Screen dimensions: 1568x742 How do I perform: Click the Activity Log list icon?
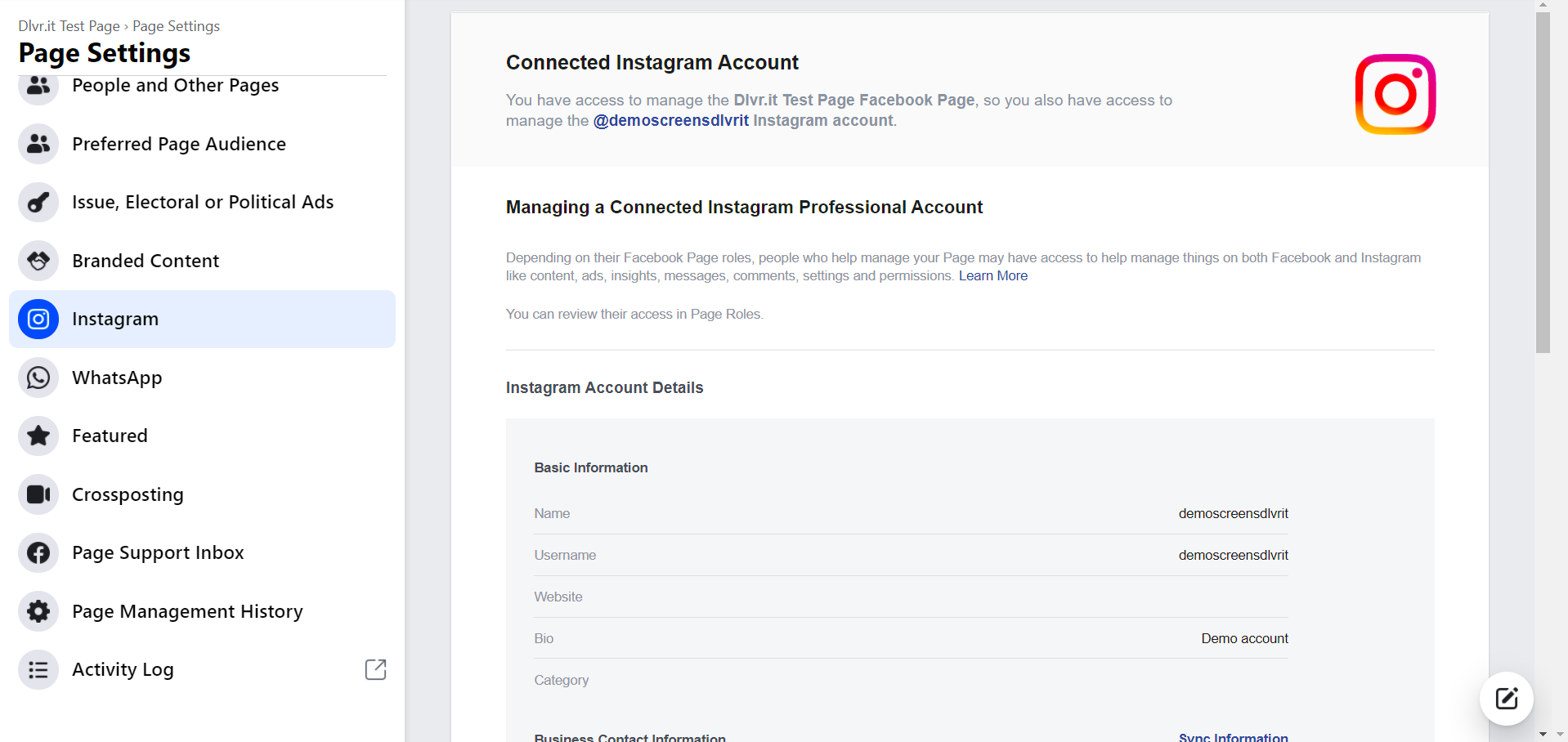(x=38, y=670)
